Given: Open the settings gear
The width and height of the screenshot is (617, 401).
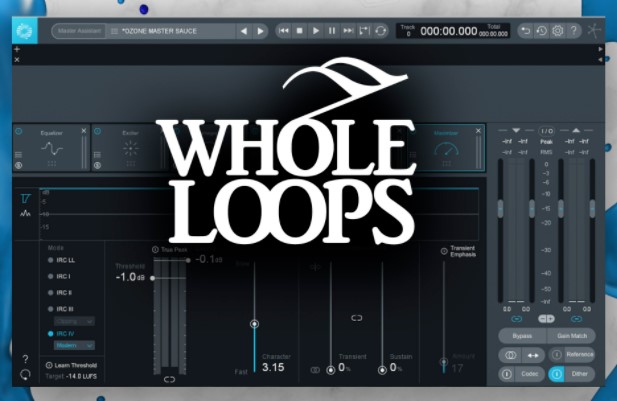Looking at the screenshot, I should [x=558, y=31].
